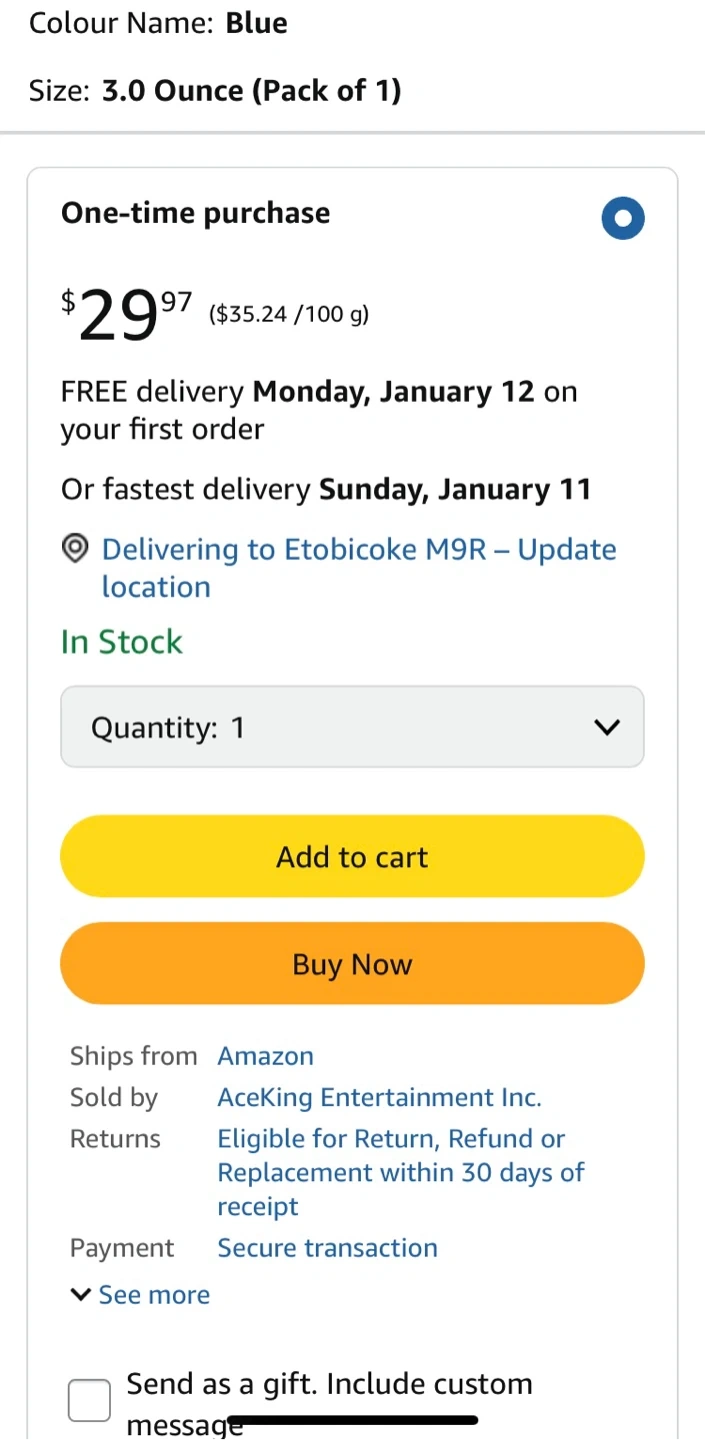Viewport: 705px width, 1440px height.
Task: Tap the 3.0 Ounce (Pack of 1) size
Action: (251, 91)
